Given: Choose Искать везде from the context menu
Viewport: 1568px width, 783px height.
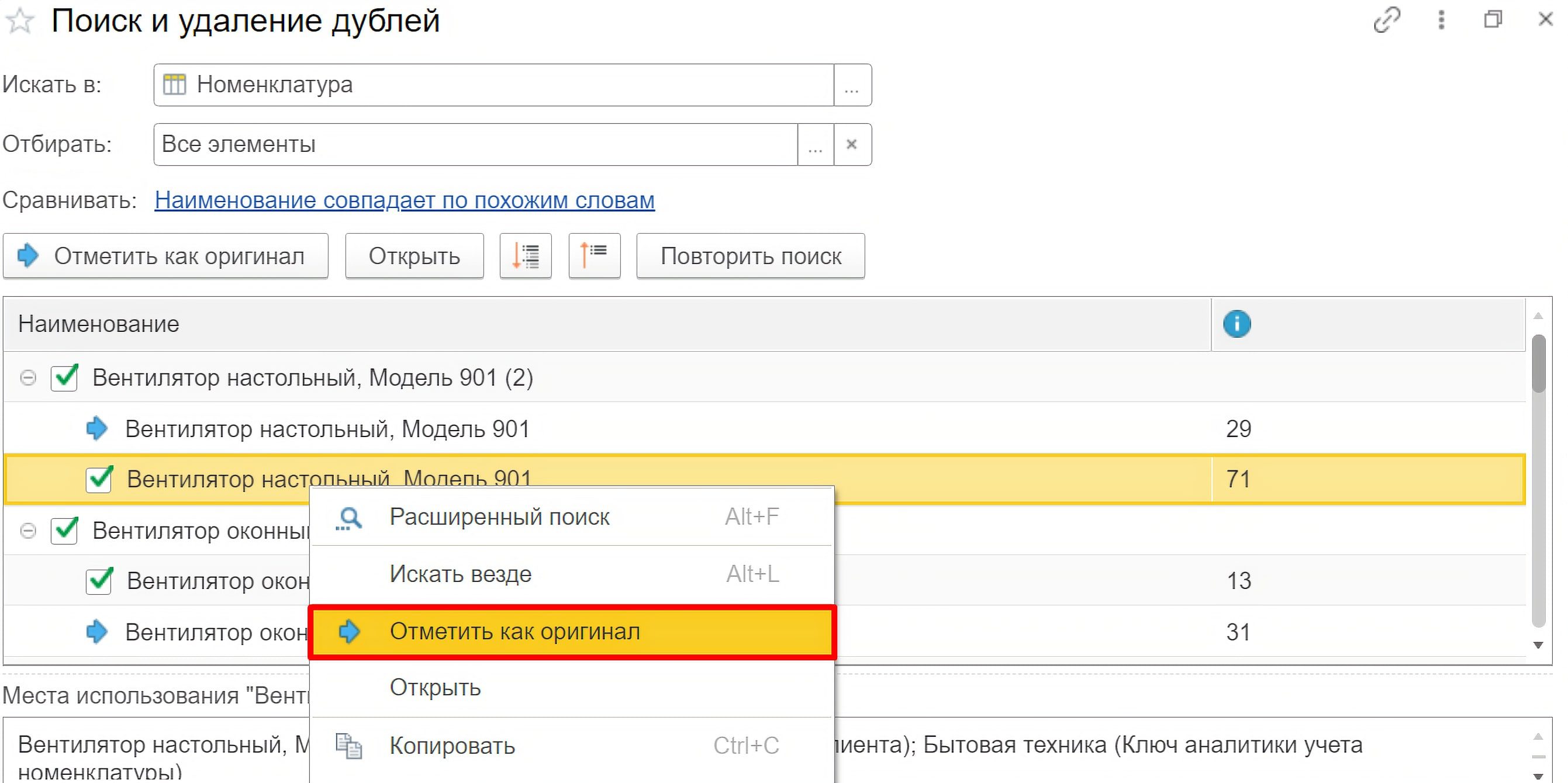Looking at the screenshot, I should click(x=572, y=574).
